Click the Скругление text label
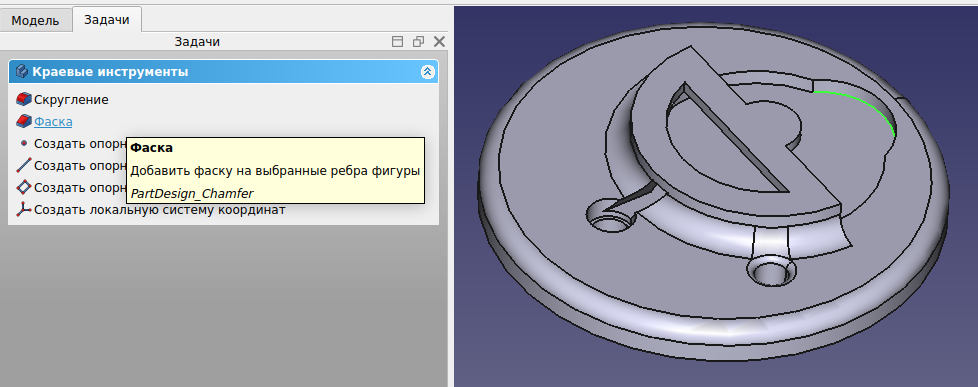Viewport: 978px width, 387px height. [x=71, y=99]
